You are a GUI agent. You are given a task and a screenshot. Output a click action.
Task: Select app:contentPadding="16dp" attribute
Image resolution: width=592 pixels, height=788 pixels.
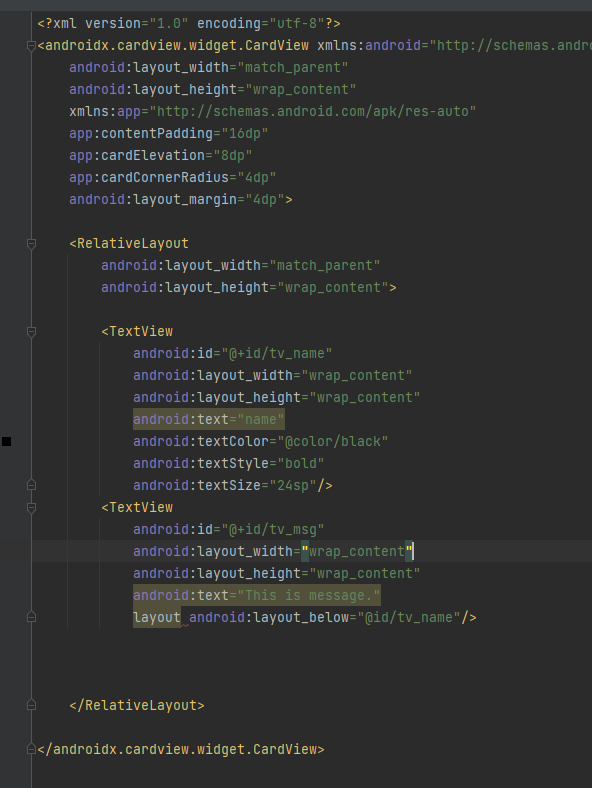pos(168,134)
